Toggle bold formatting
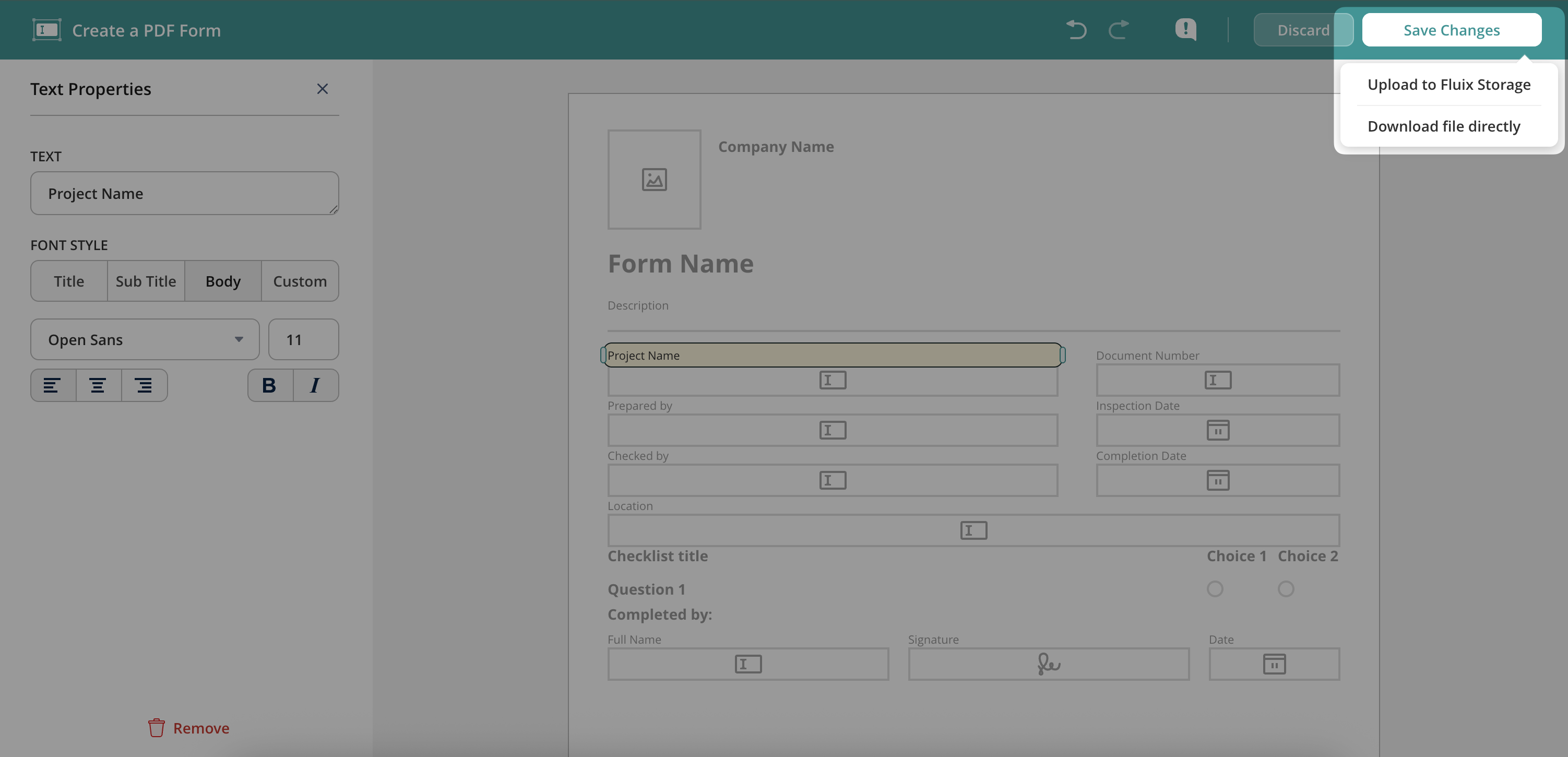The width and height of the screenshot is (1568, 757). click(x=269, y=385)
